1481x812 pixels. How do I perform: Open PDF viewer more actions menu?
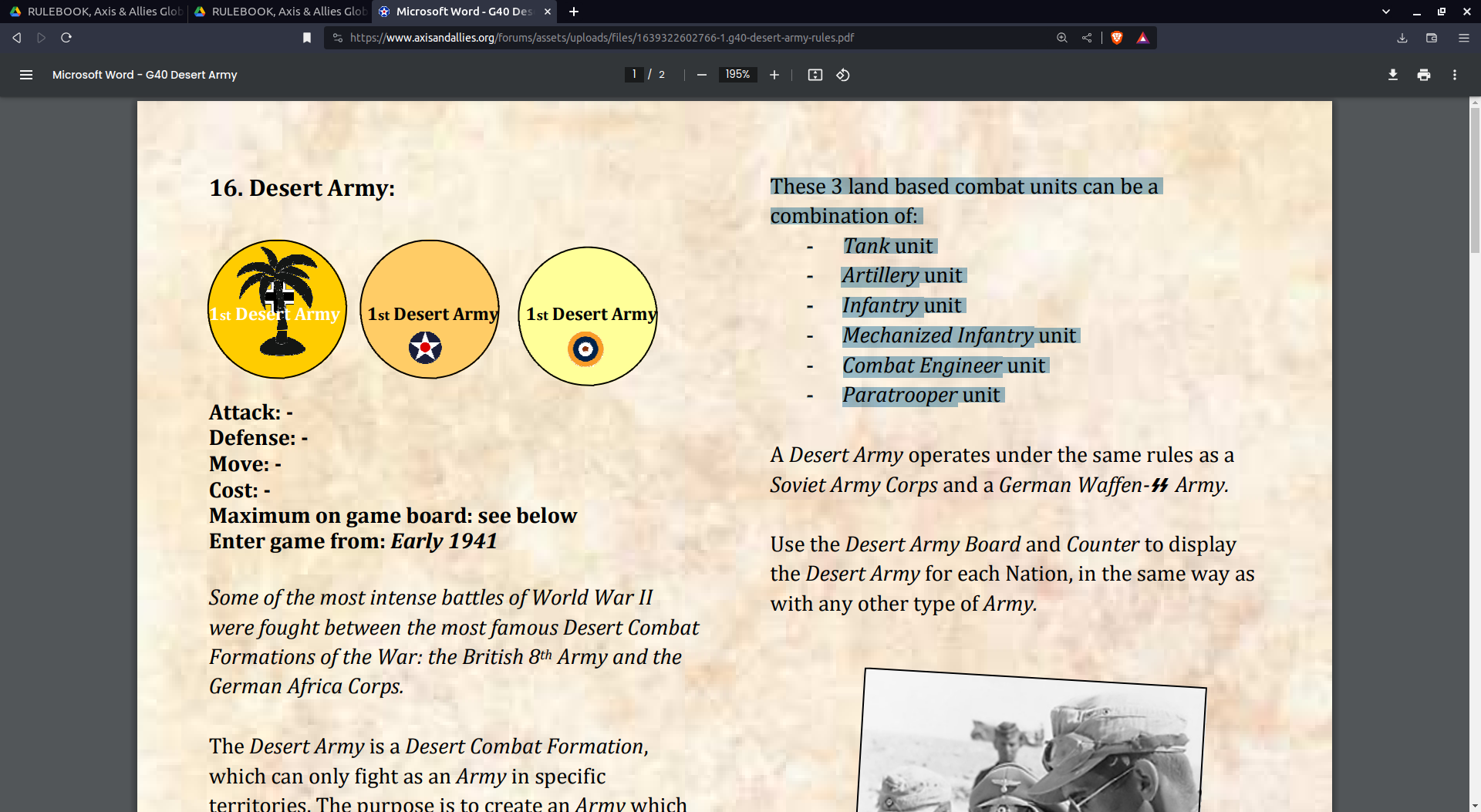point(1455,75)
